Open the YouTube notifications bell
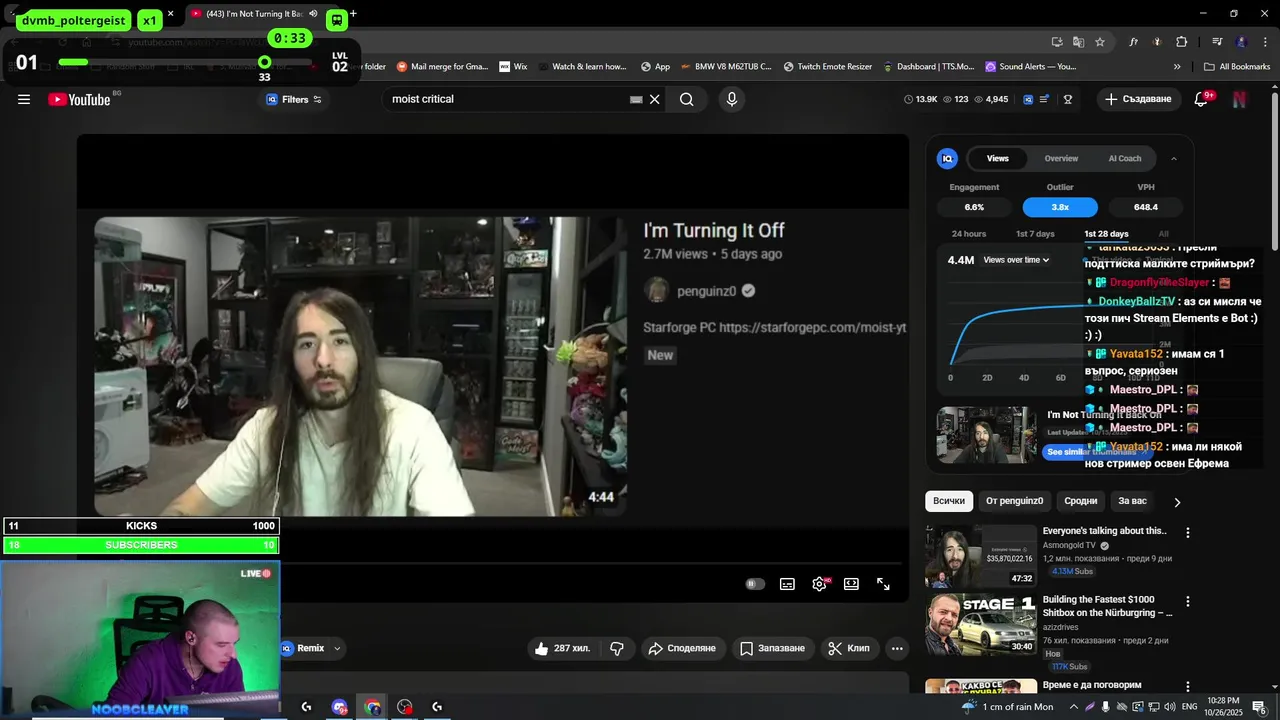 tap(1202, 99)
